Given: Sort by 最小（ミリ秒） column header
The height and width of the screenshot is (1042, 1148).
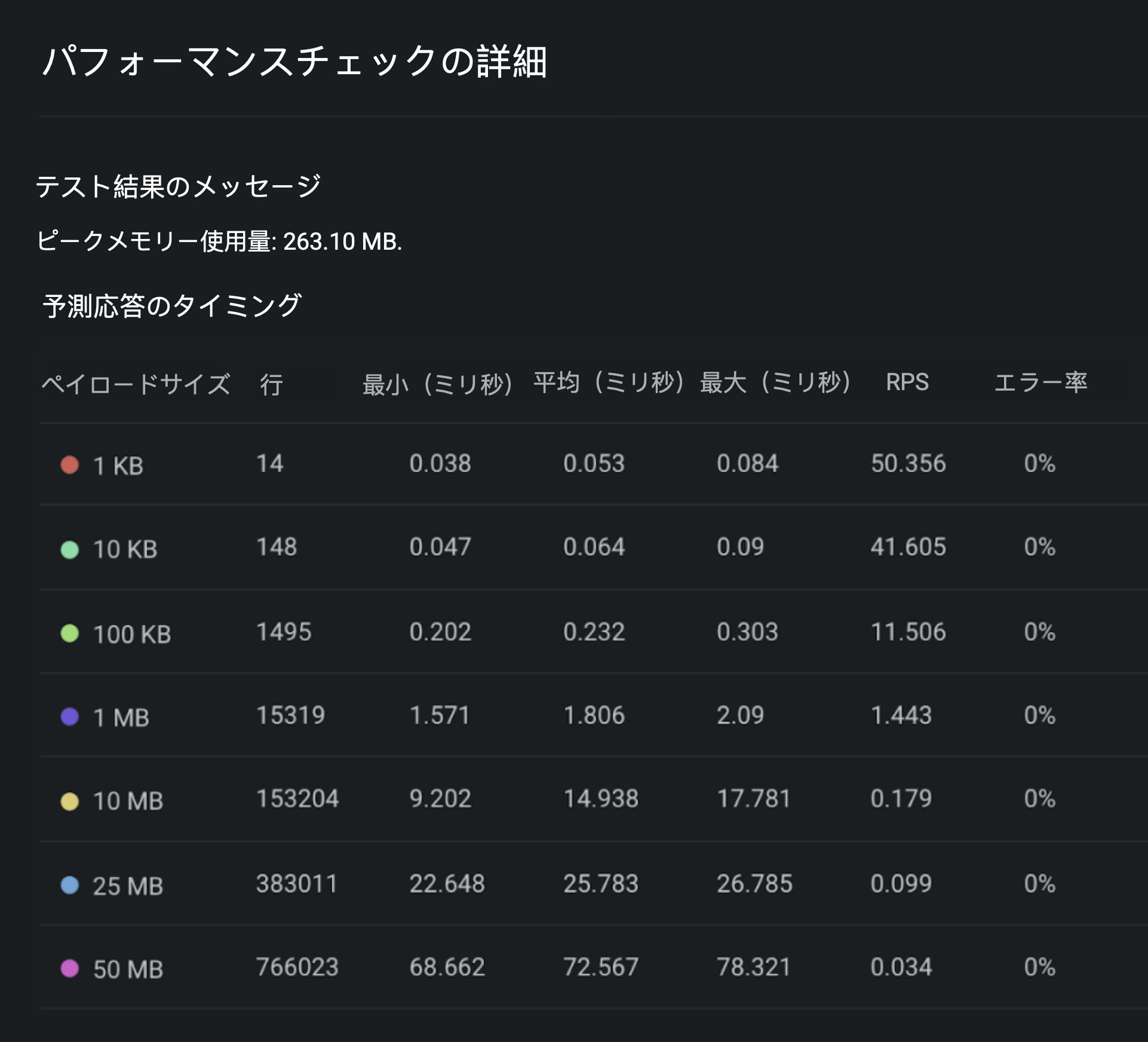Looking at the screenshot, I should [437, 384].
